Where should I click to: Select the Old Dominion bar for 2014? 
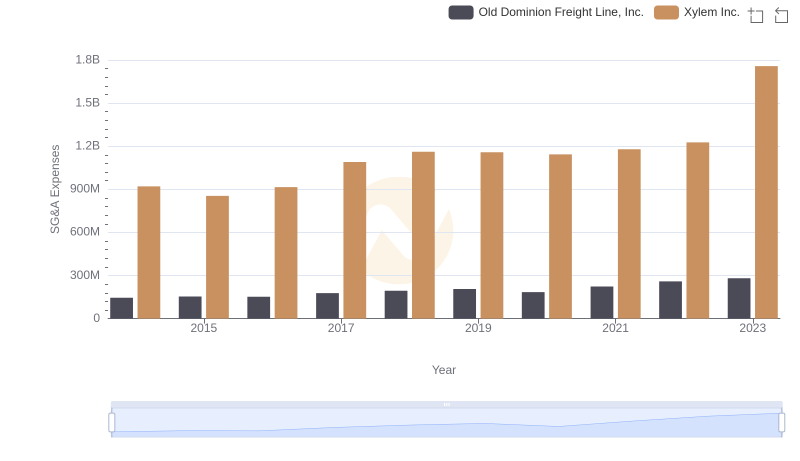point(121,308)
